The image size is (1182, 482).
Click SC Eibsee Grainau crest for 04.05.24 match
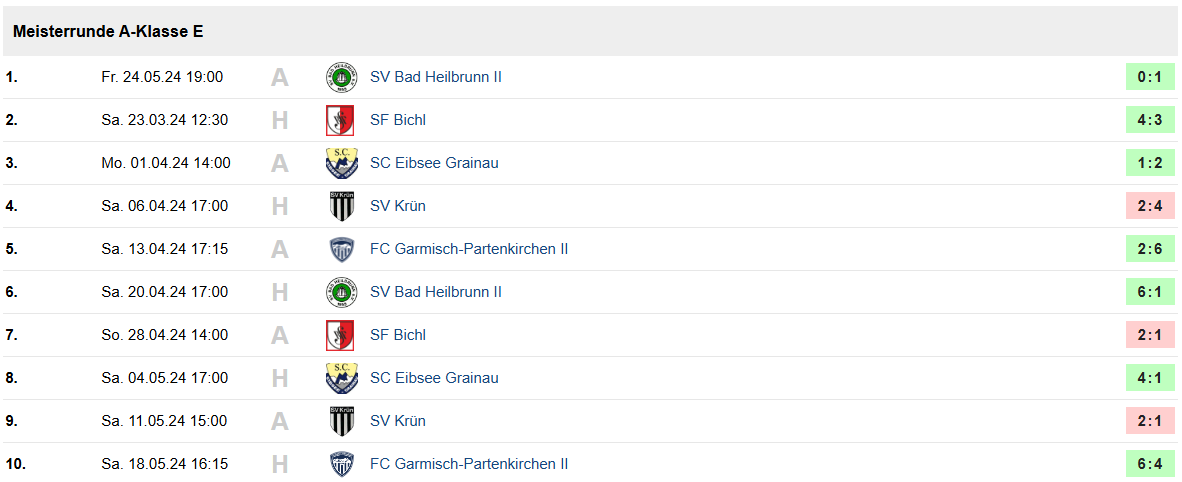[341, 378]
